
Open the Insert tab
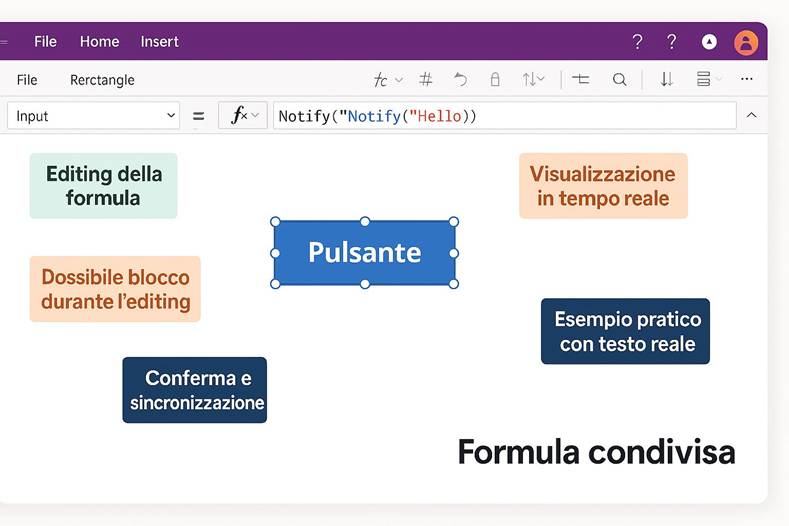159,41
